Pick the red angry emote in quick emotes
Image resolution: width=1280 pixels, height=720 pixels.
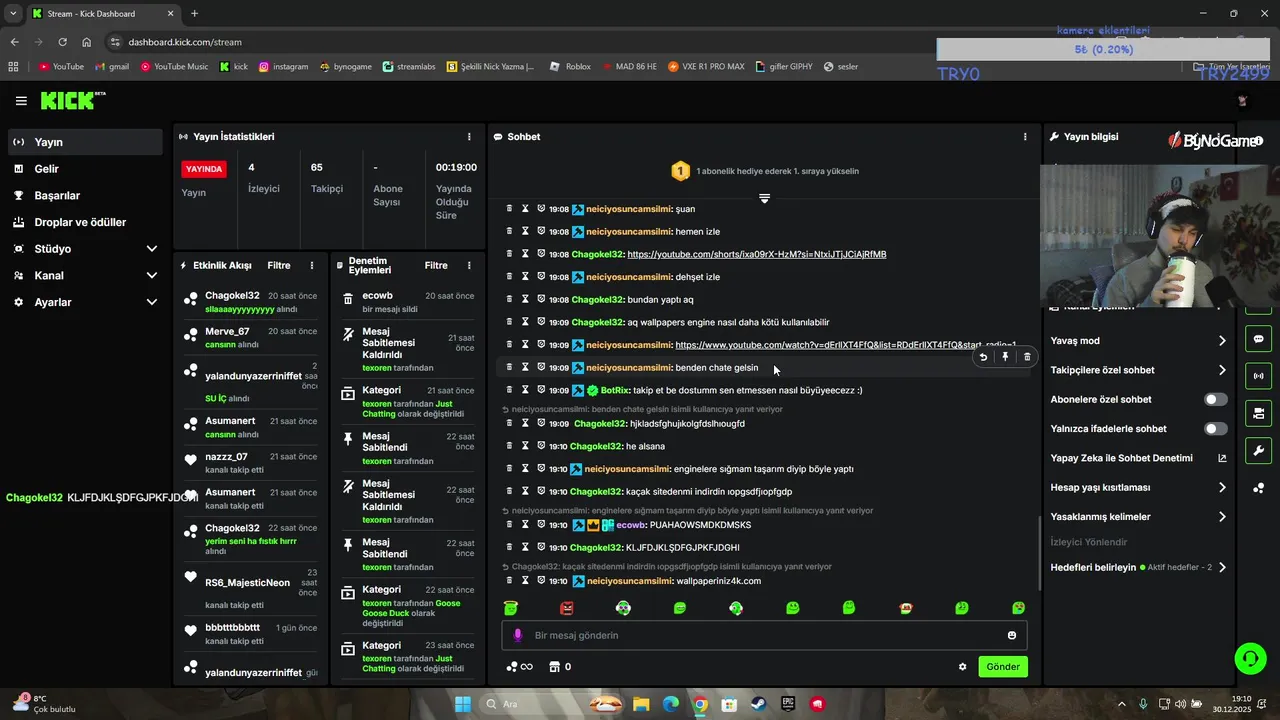pos(567,608)
